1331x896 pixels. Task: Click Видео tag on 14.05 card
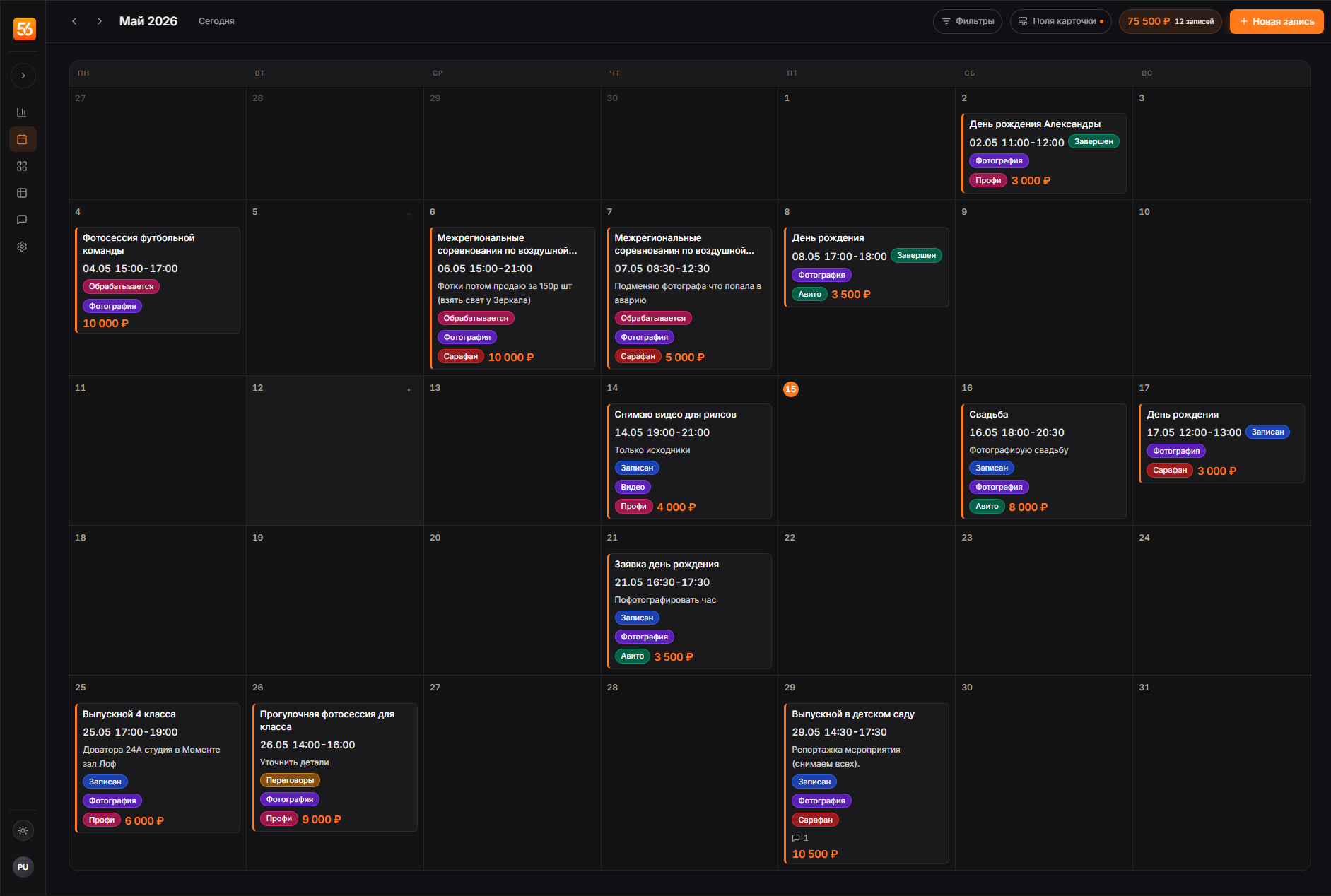coord(633,488)
